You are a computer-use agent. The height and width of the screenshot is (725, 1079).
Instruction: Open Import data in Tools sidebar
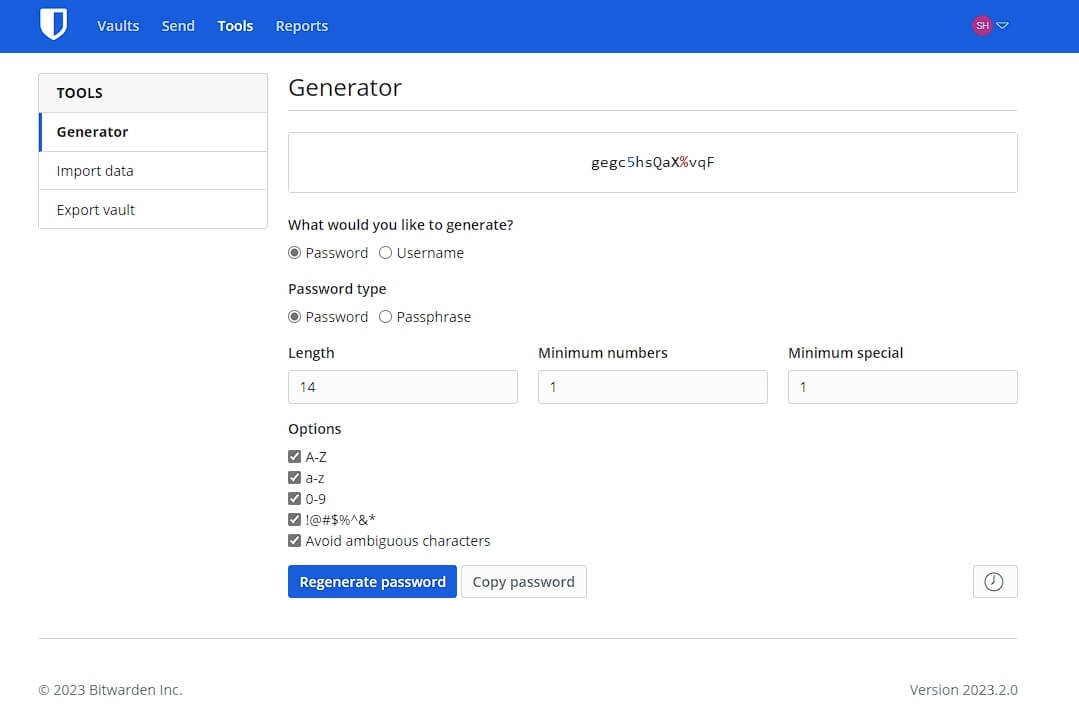pos(153,171)
